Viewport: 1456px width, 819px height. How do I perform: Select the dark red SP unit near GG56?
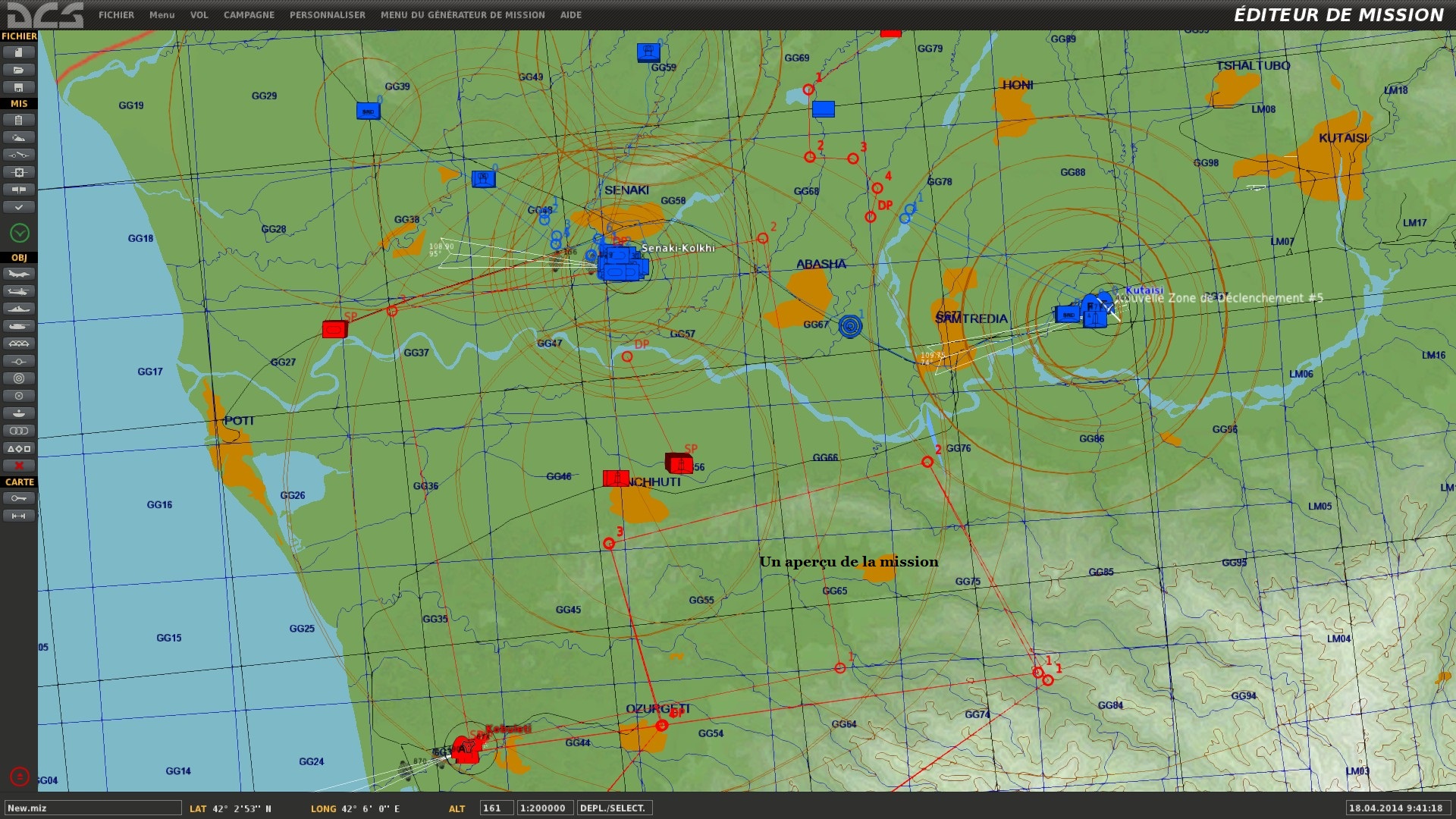click(x=679, y=463)
